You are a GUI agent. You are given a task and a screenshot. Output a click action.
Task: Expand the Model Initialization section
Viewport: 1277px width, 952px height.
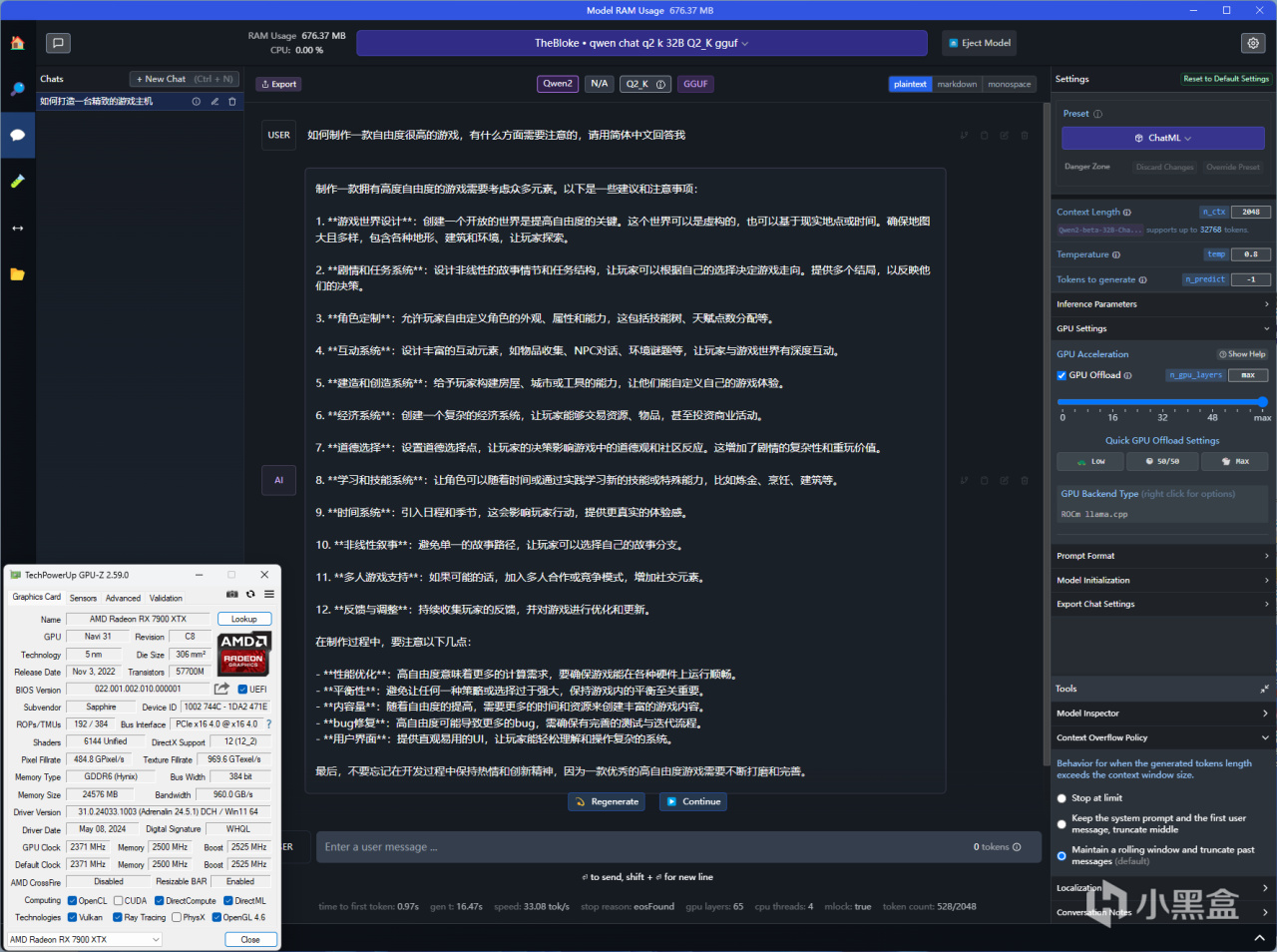(x=1163, y=580)
